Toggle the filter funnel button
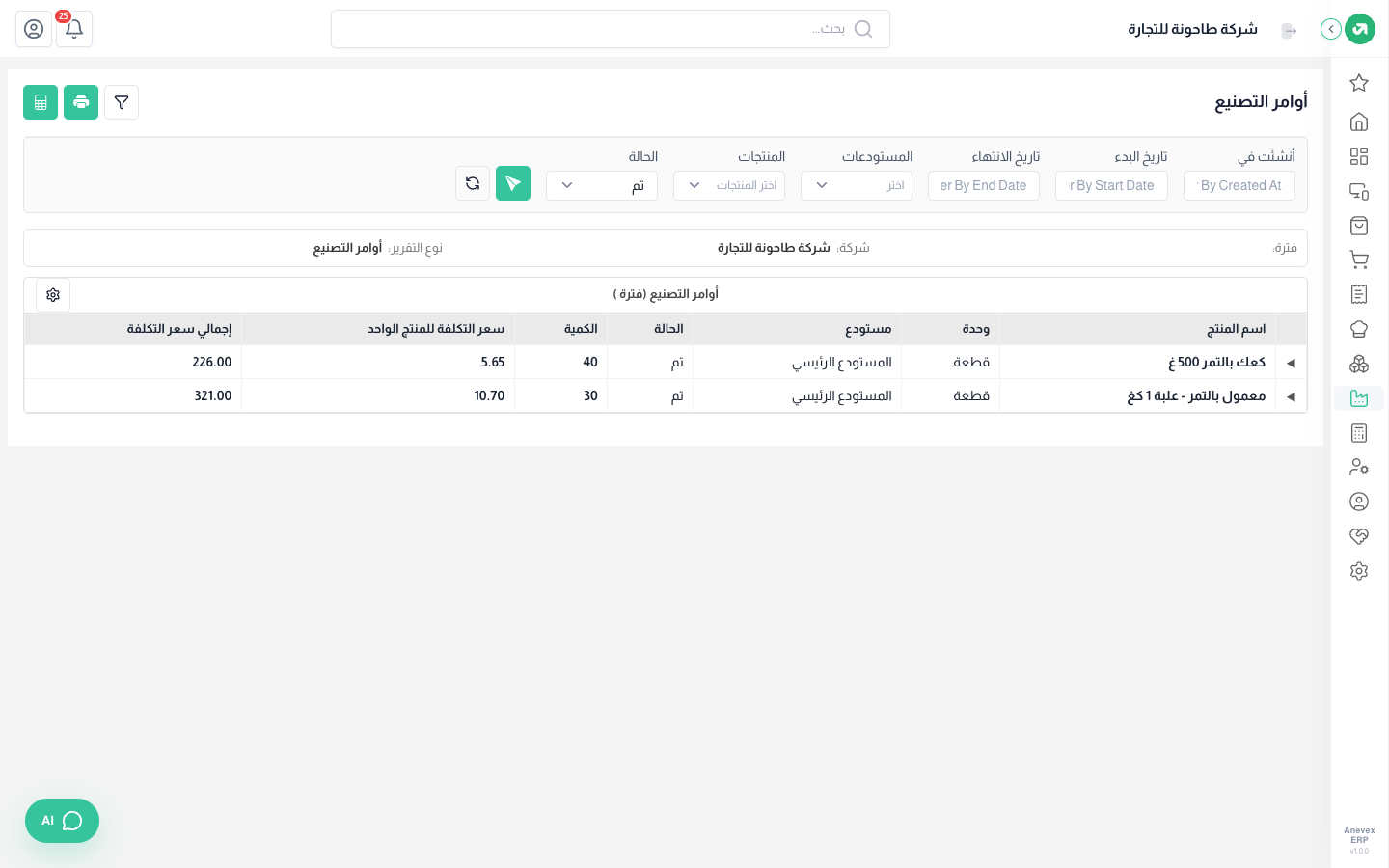This screenshot has width=1389, height=868. [x=122, y=102]
